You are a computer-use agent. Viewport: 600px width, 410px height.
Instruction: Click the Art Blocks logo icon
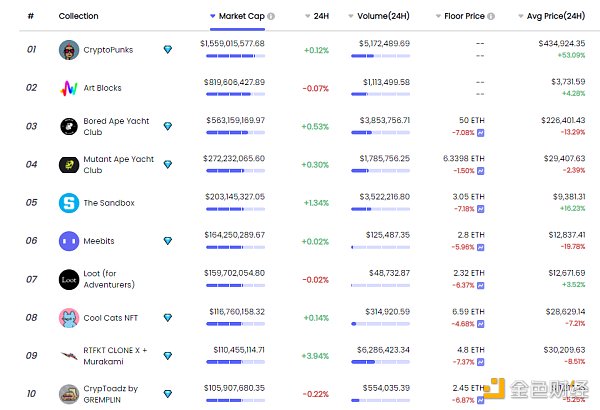tap(68, 88)
